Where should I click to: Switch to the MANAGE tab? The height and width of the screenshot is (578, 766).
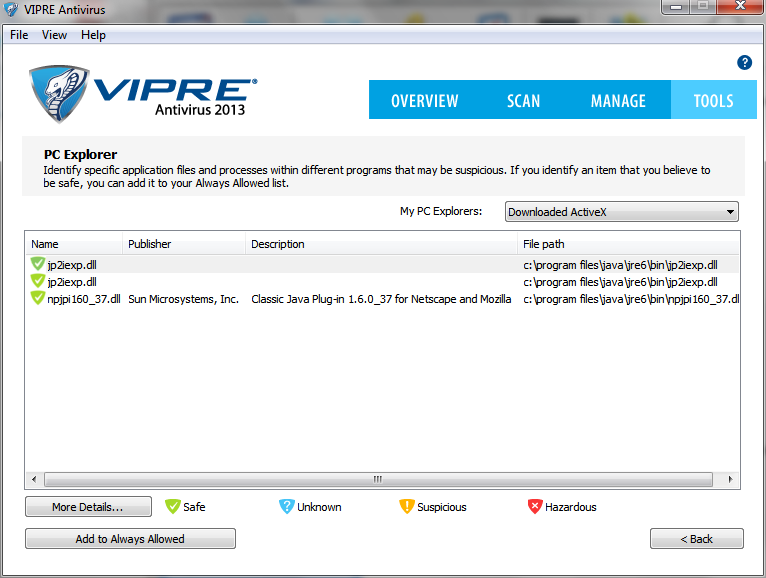click(618, 100)
